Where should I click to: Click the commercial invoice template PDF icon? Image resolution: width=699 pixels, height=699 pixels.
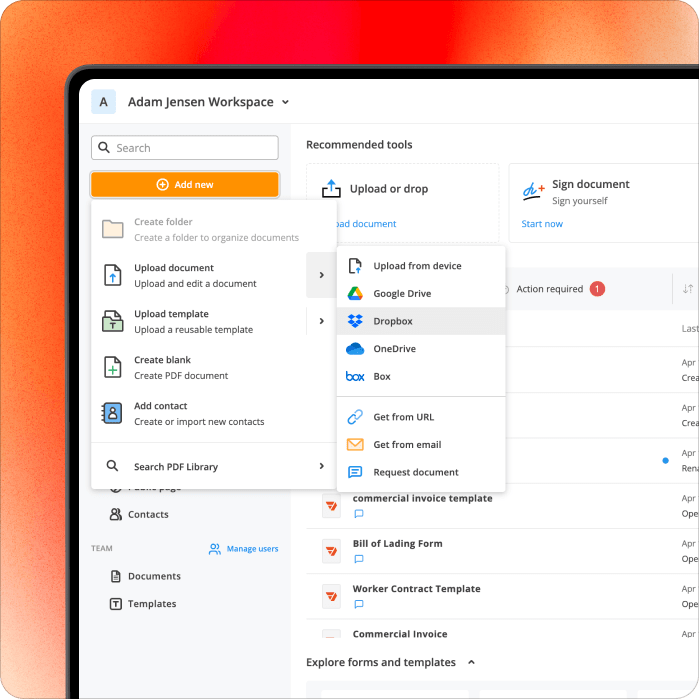coord(331,506)
